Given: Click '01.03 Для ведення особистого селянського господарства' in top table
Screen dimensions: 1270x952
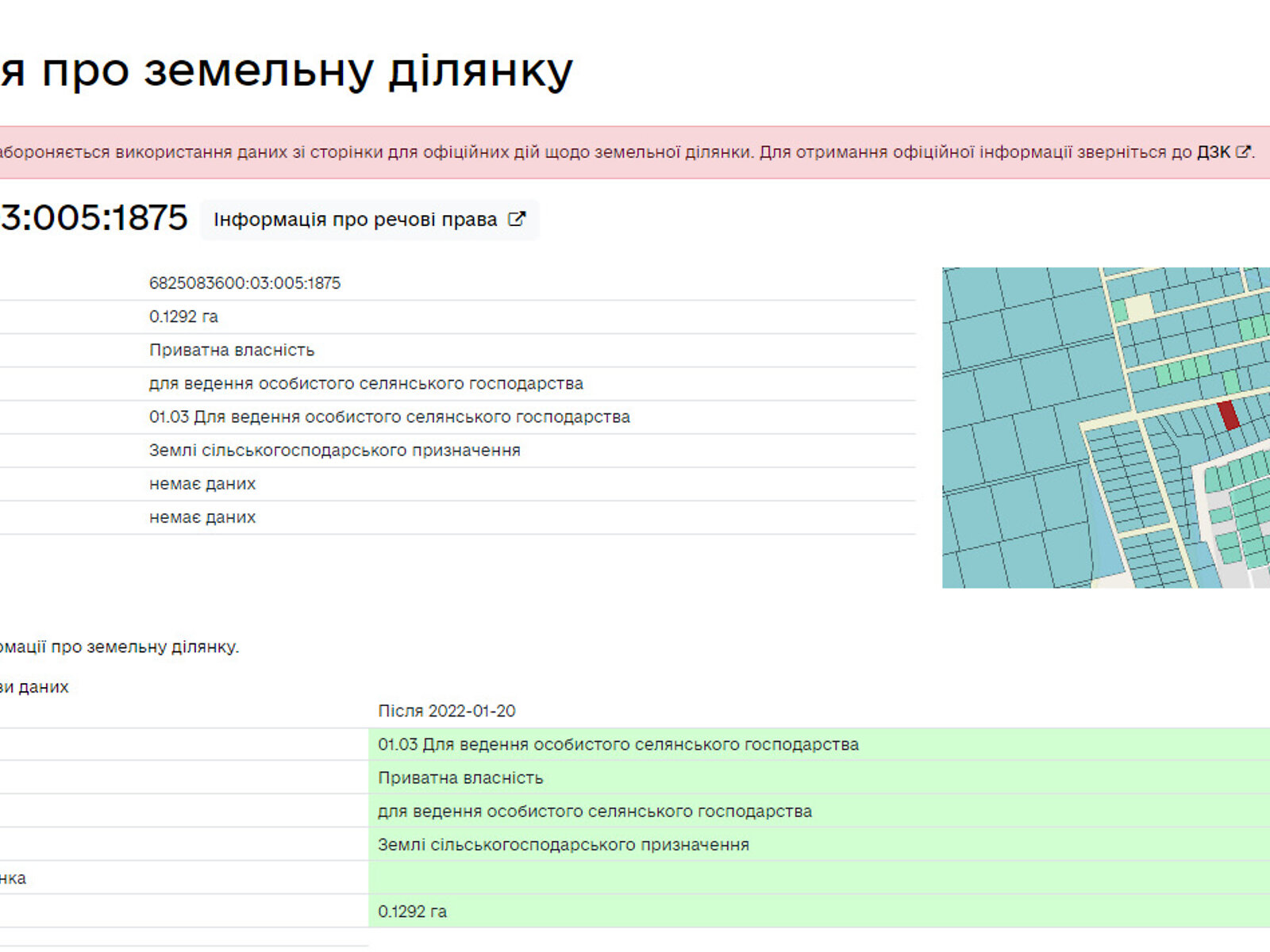Looking at the screenshot, I should pos(390,416).
